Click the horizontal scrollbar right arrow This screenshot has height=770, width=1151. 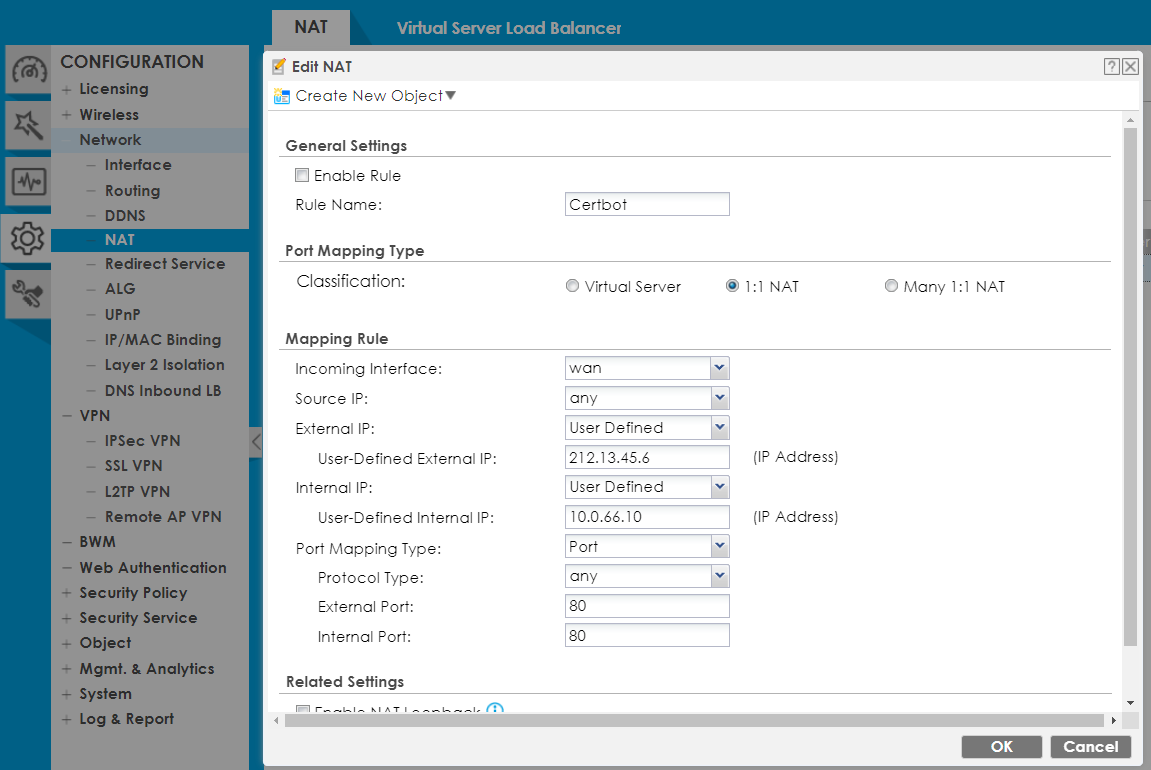1114,720
